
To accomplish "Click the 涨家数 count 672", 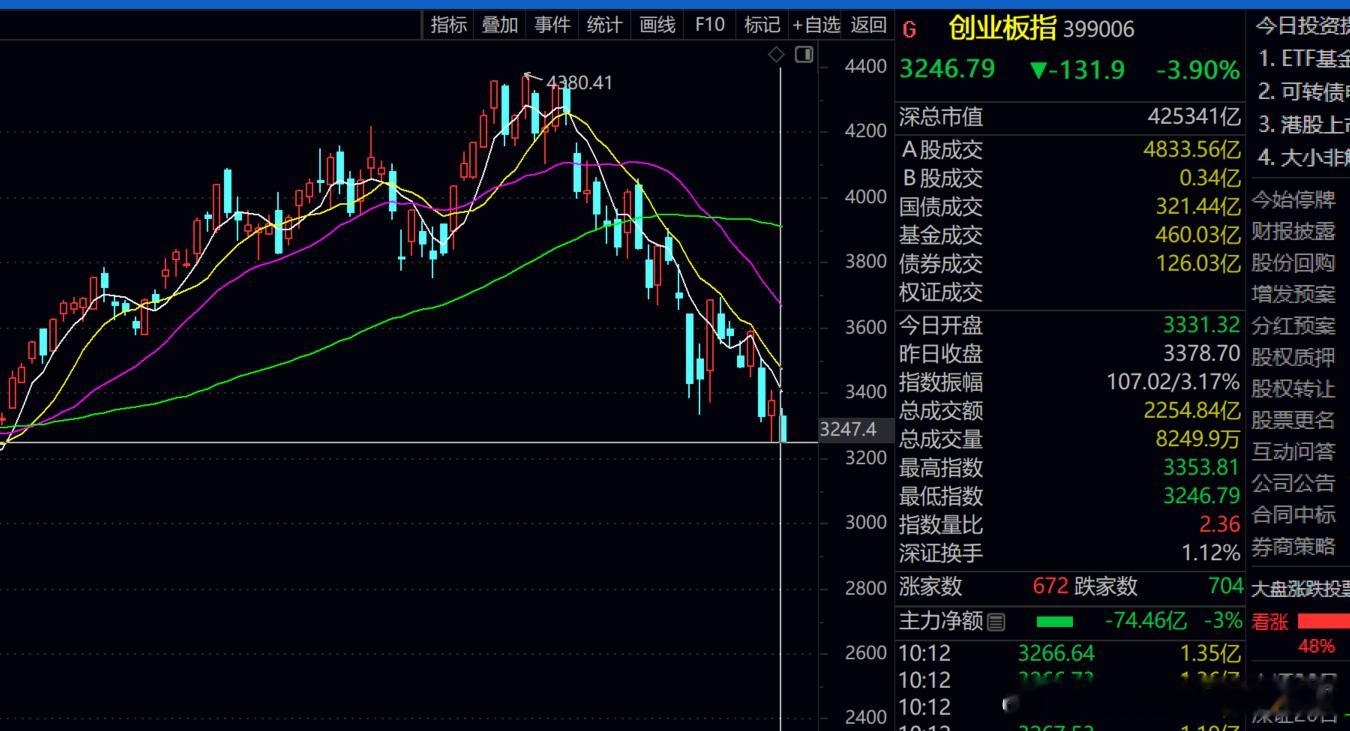I will 1051,586.
